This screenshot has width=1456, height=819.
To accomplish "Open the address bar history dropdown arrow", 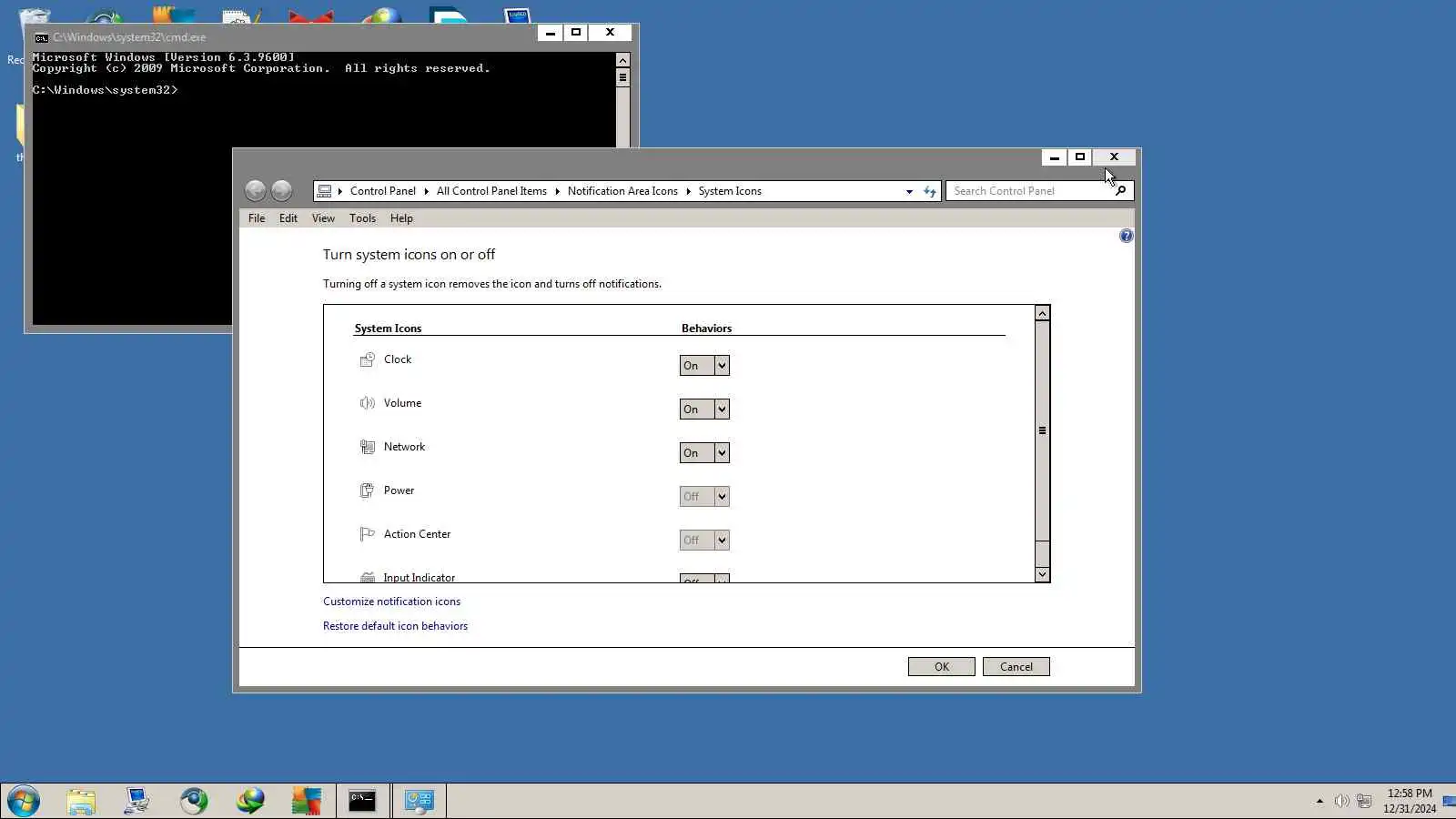I will pos(909,191).
